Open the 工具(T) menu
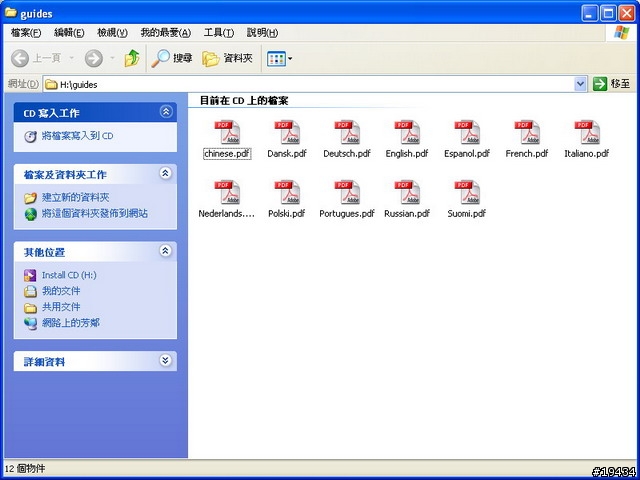This screenshot has width=640, height=480. point(219,33)
